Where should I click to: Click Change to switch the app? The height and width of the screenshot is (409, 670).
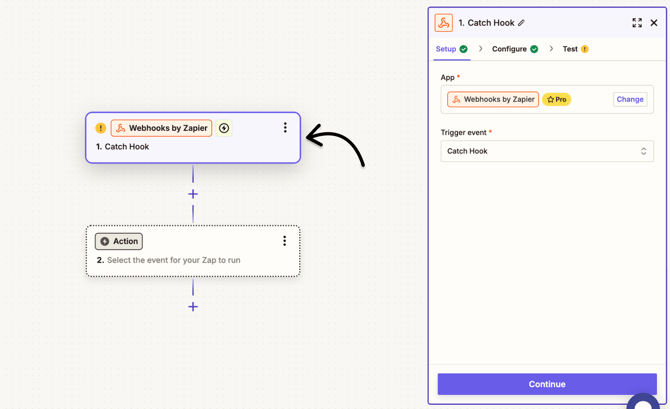point(630,99)
